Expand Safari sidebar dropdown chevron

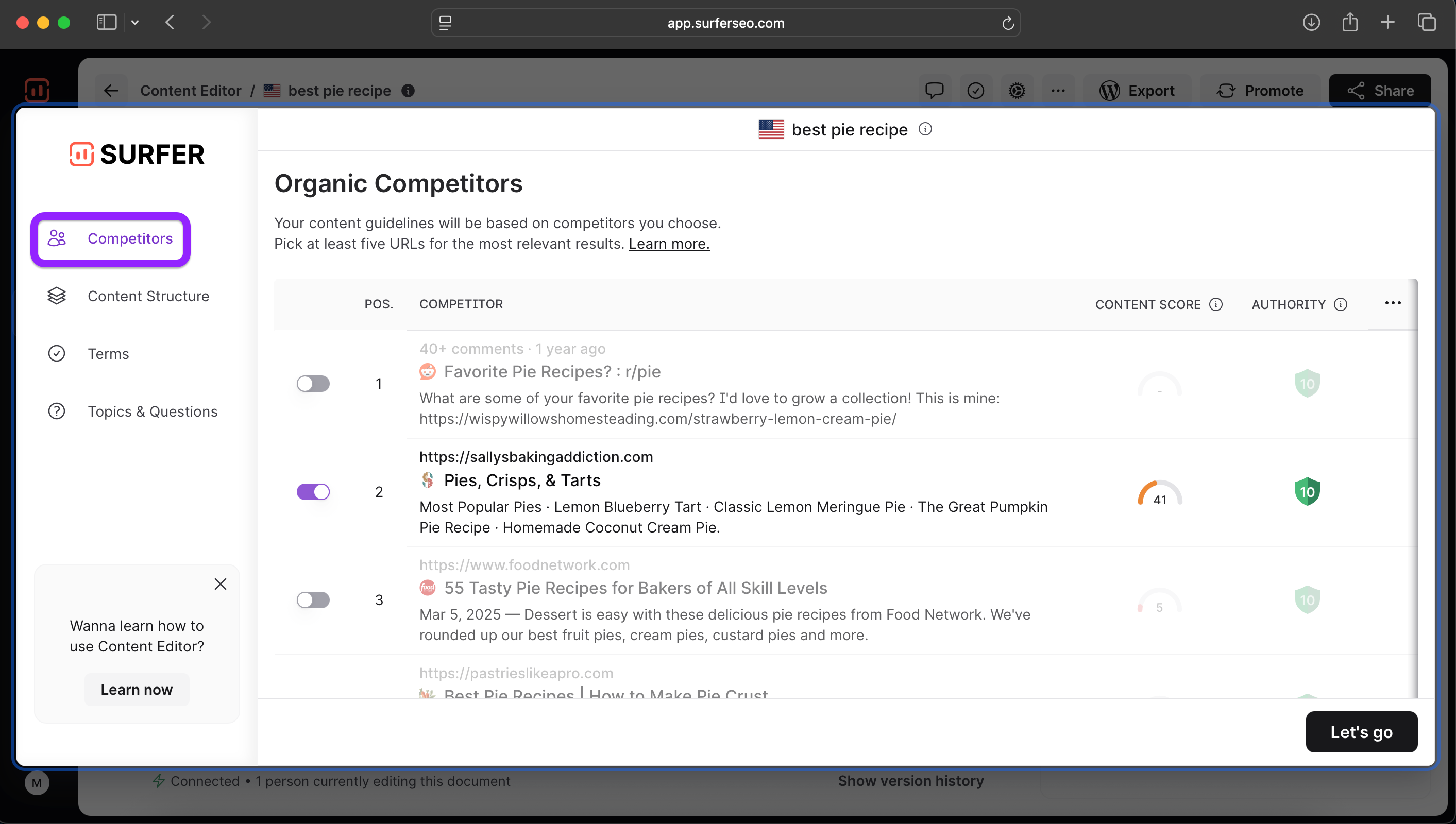(x=135, y=23)
